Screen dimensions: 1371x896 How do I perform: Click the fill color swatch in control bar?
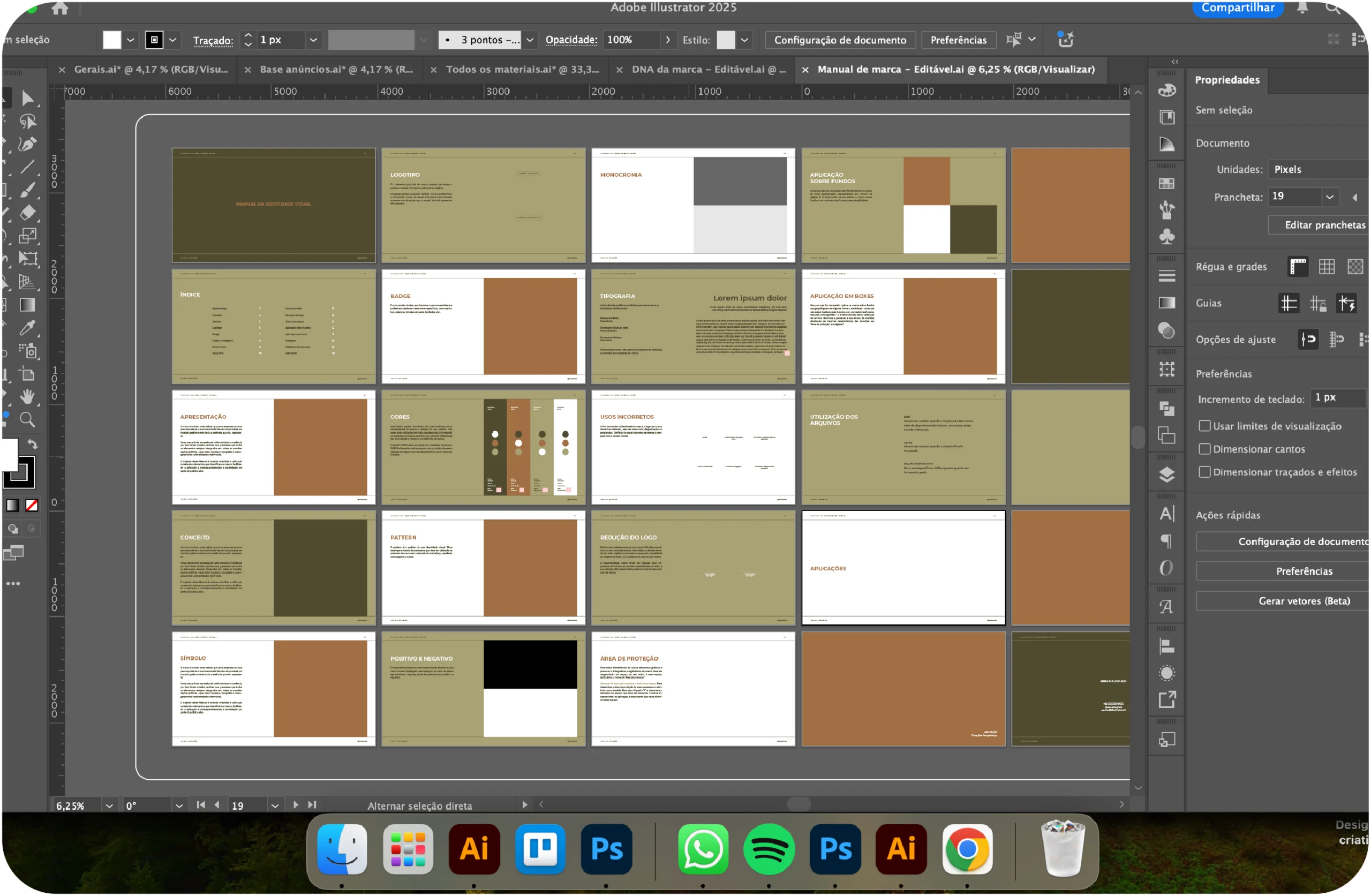[112, 40]
